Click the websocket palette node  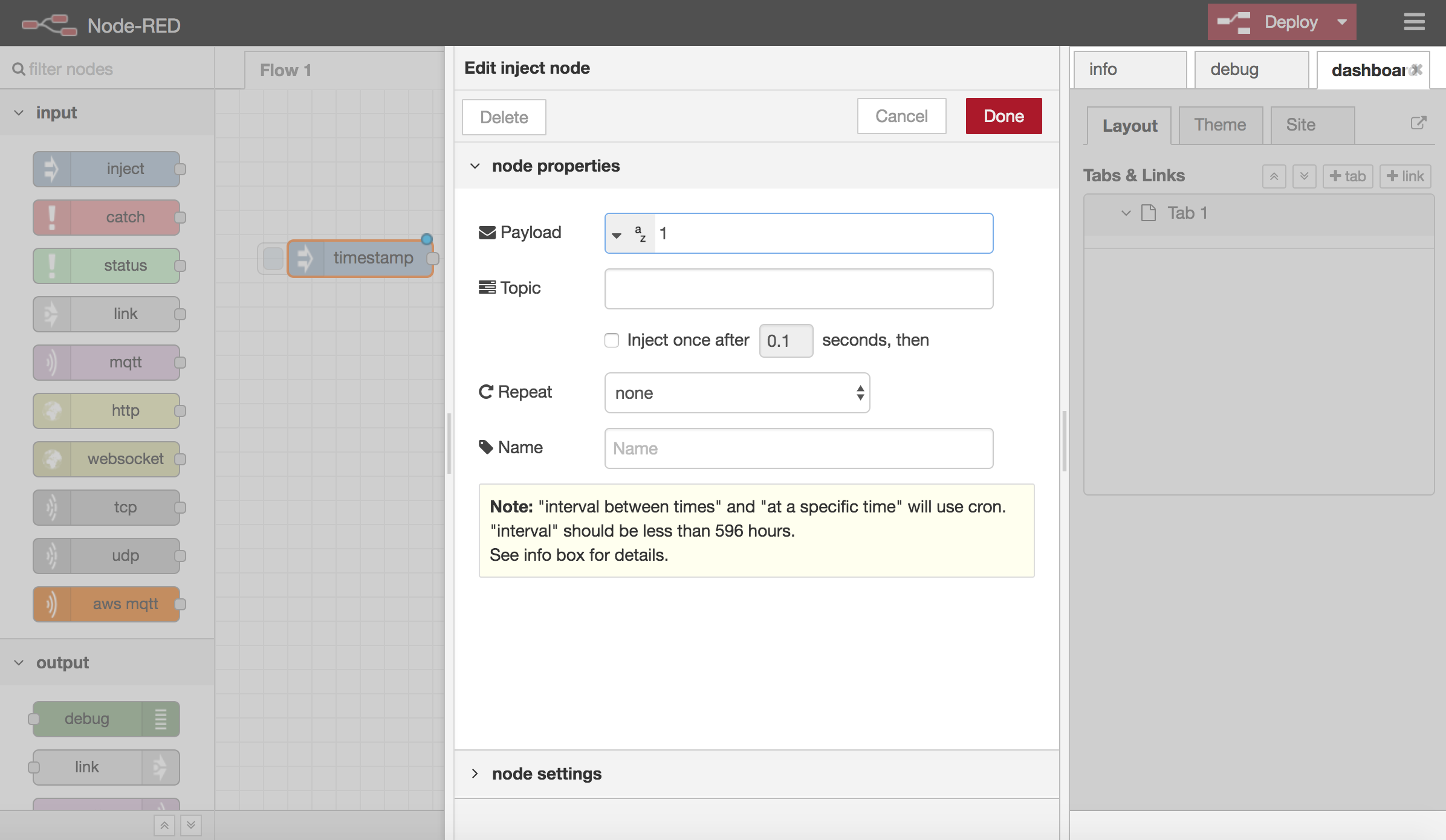click(106, 459)
